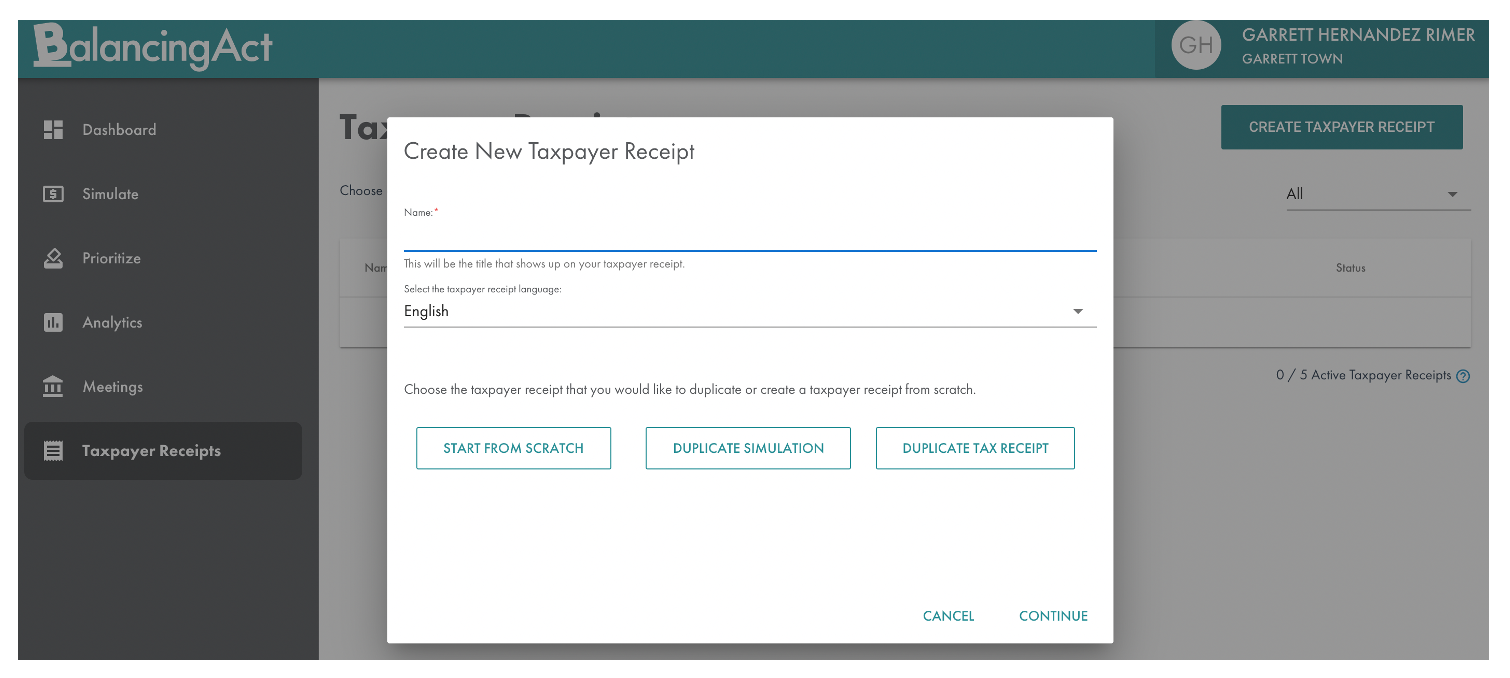The image size is (1510, 678).
Task: Switch to the Analytics section
Action: [163, 322]
